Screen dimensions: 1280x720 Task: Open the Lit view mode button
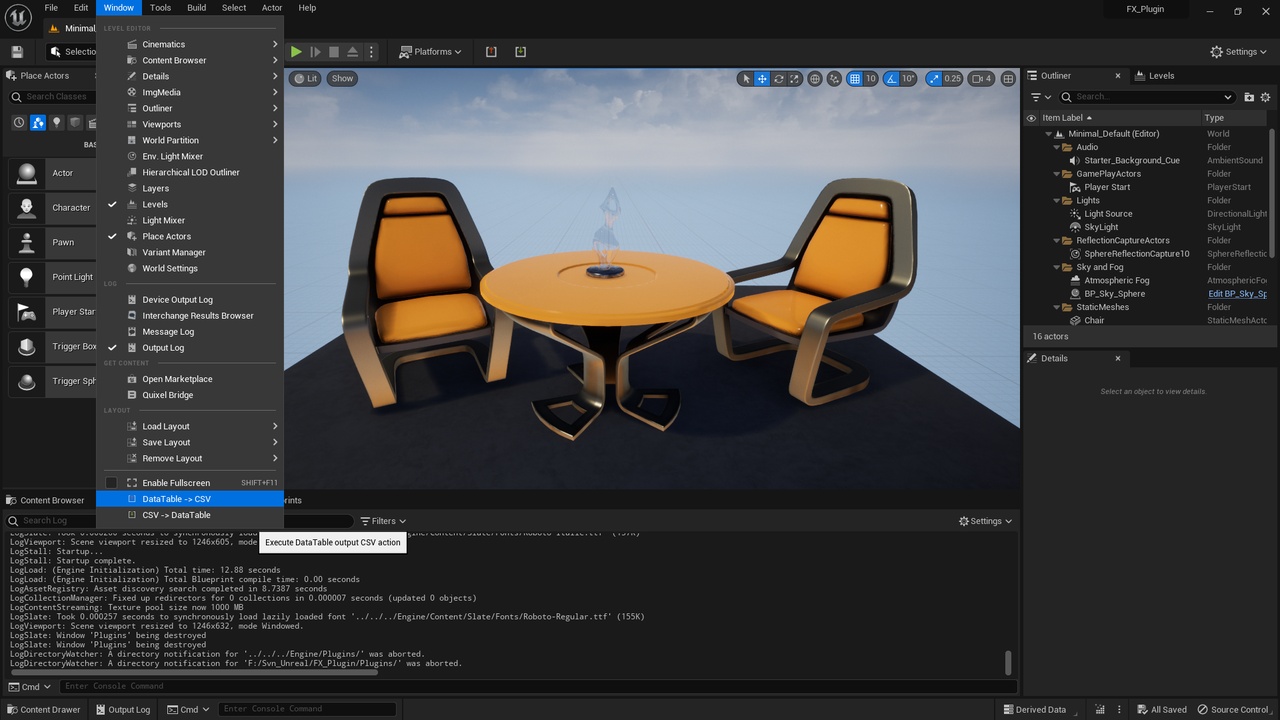coord(305,78)
